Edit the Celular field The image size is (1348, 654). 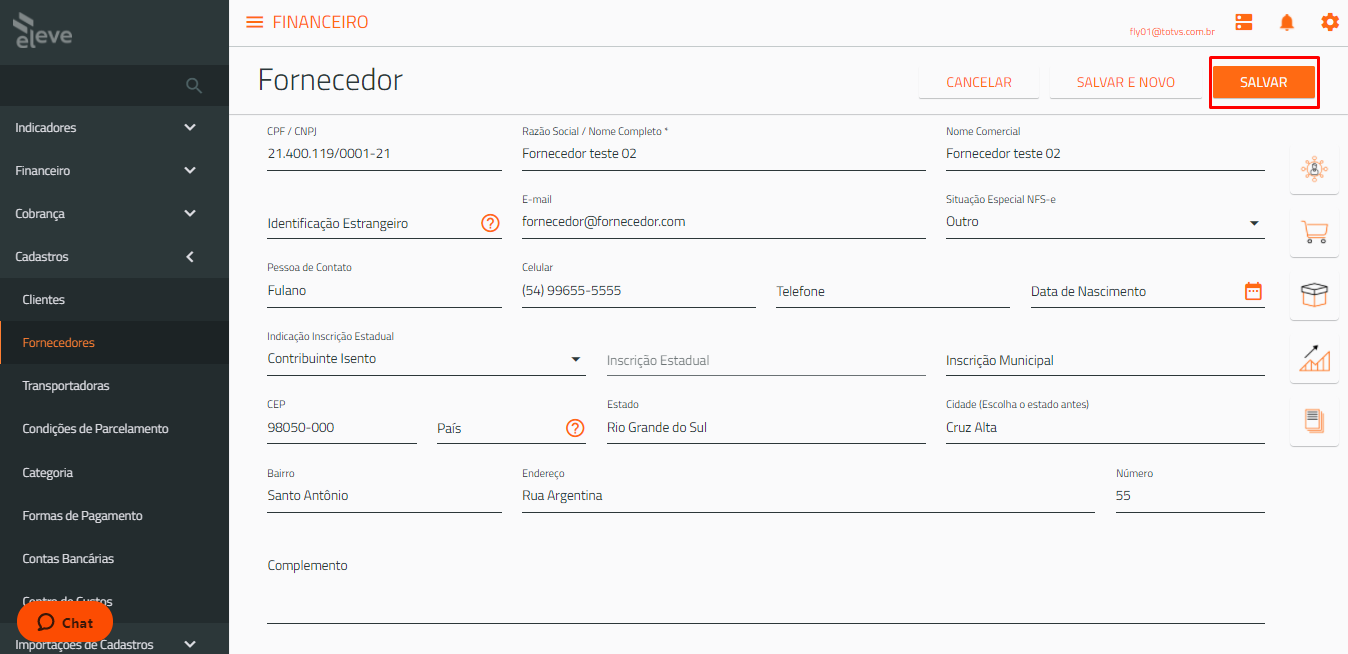pos(639,291)
